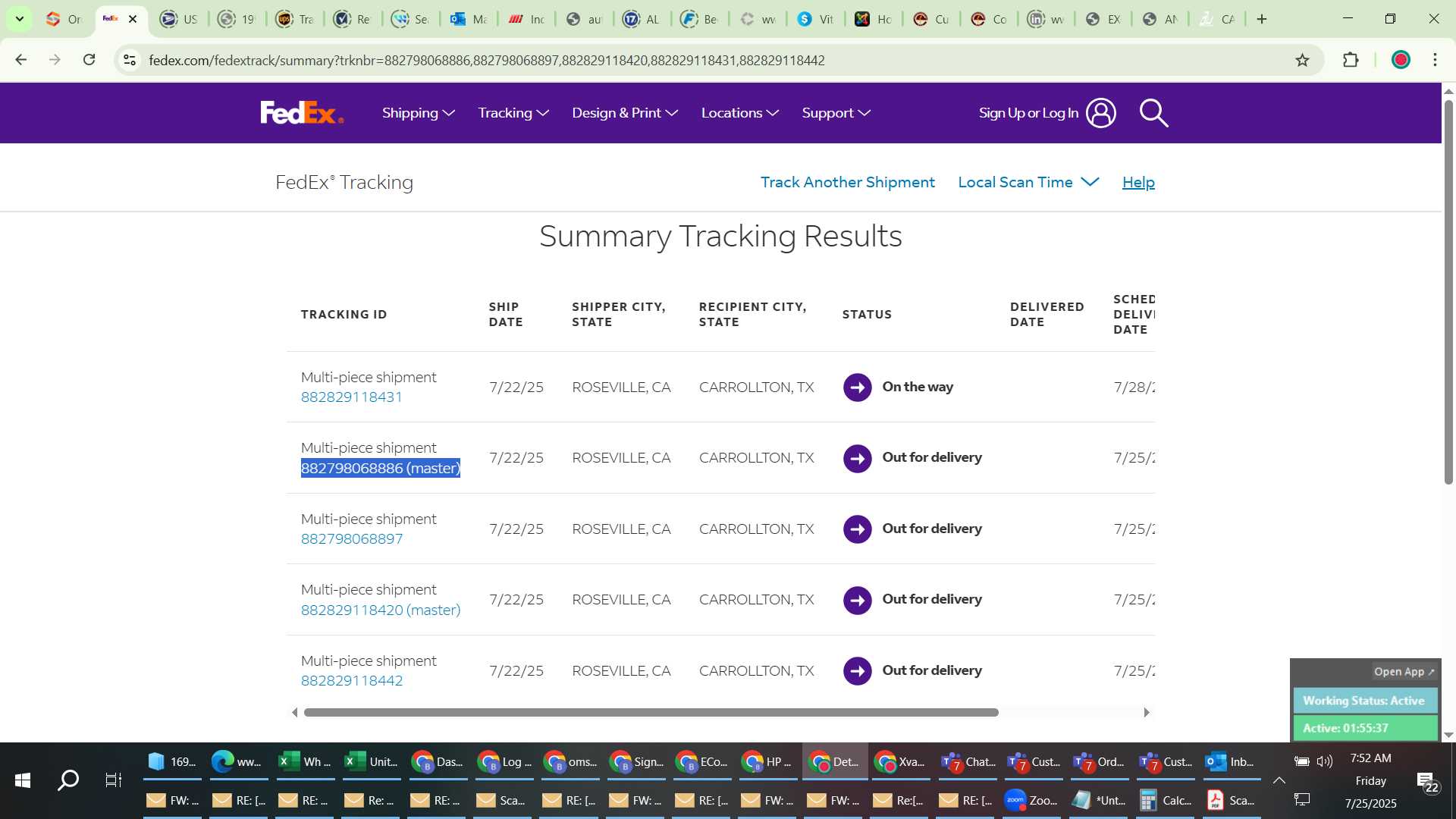Open a new browser tab
Image resolution: width=1456 pixels, height=819 pixels.
pyautogui.click(x=1262, y=19)
